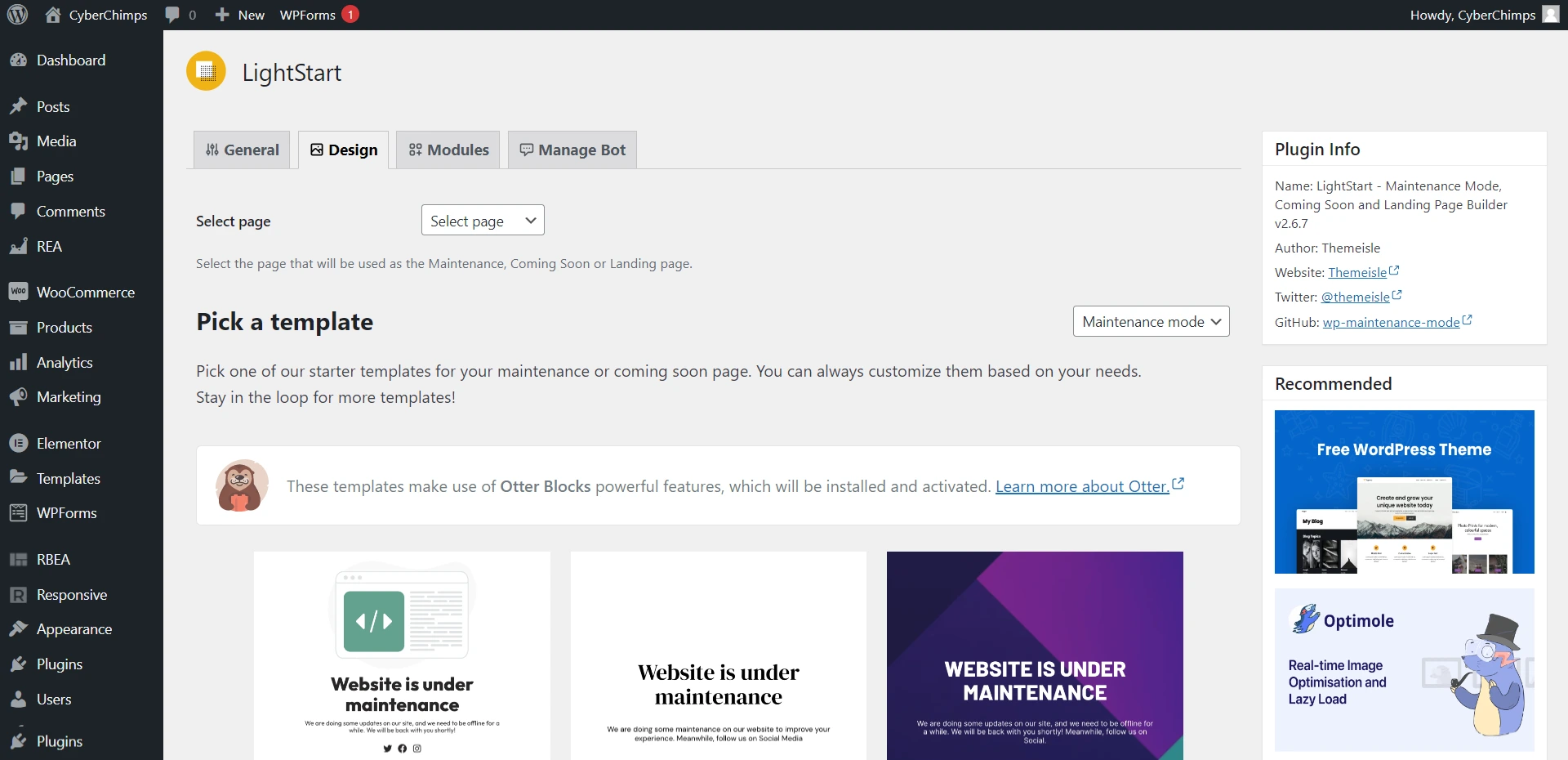Switch to the Manage Bot tab
This screenshot has width=1568, height=760.
pos(572,150)
